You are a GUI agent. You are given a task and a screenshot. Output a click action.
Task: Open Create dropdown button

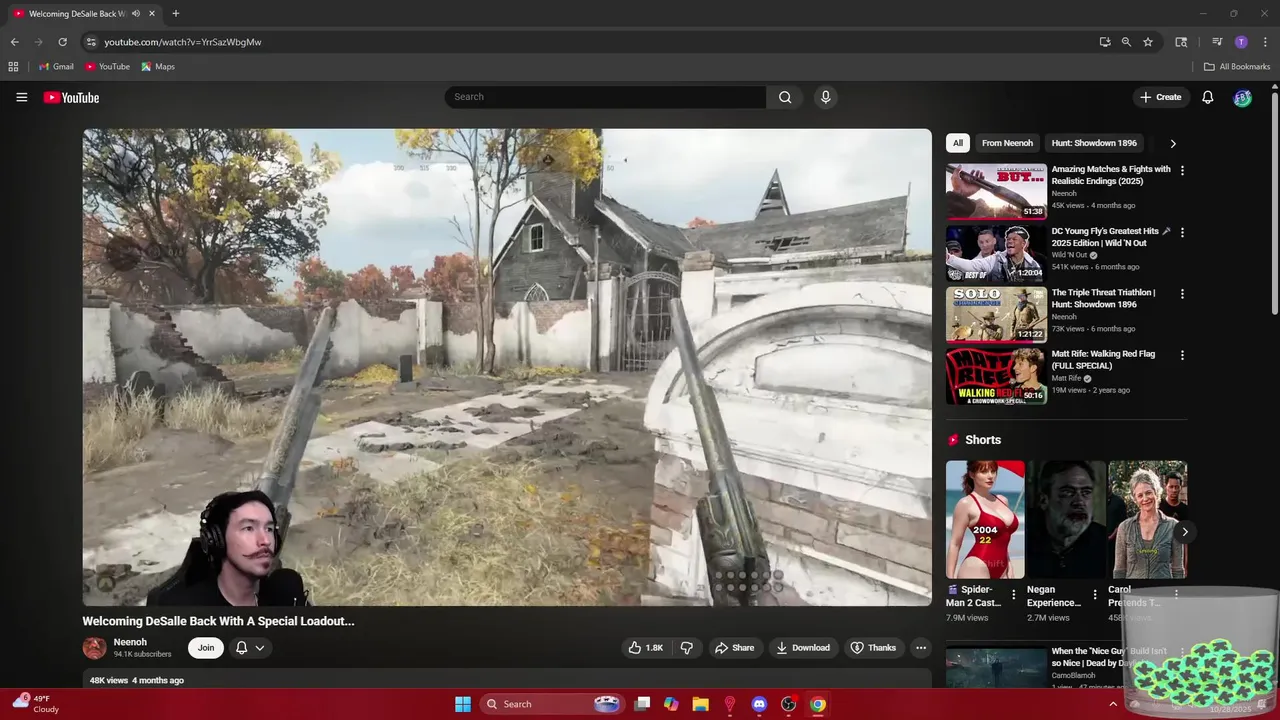click(1160, 97)
